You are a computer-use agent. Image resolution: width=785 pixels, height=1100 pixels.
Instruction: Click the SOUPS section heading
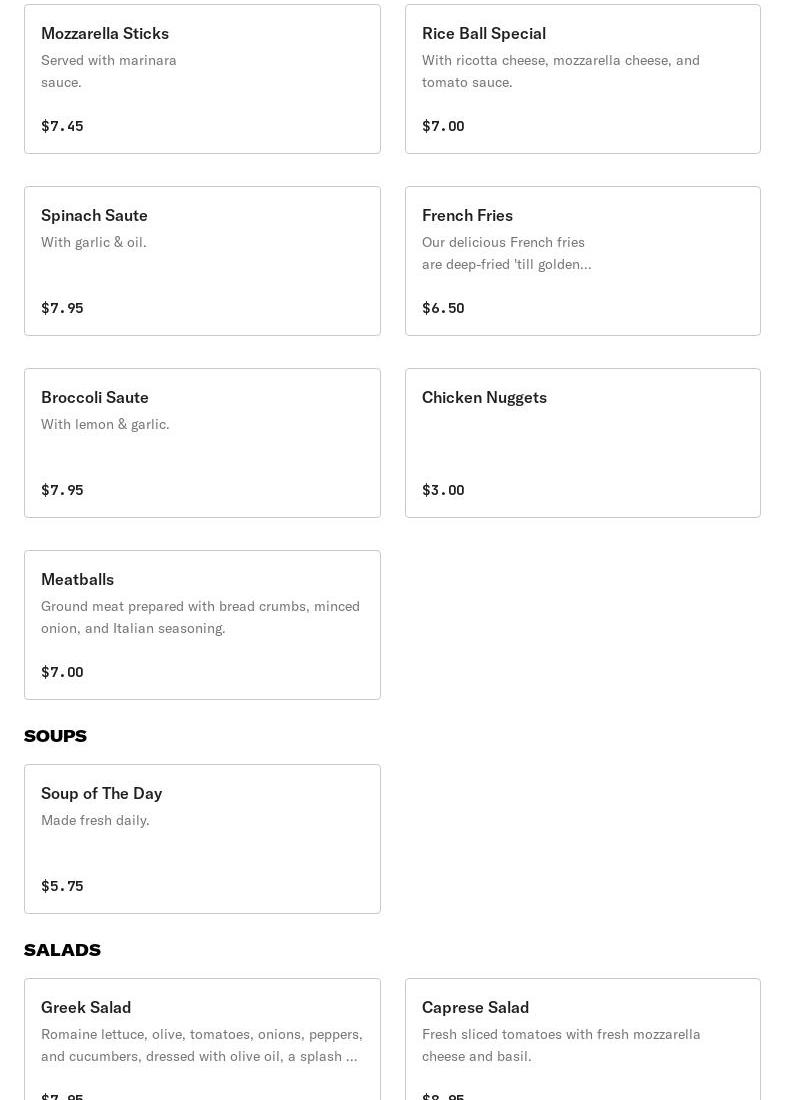click(x=55, y=736)
